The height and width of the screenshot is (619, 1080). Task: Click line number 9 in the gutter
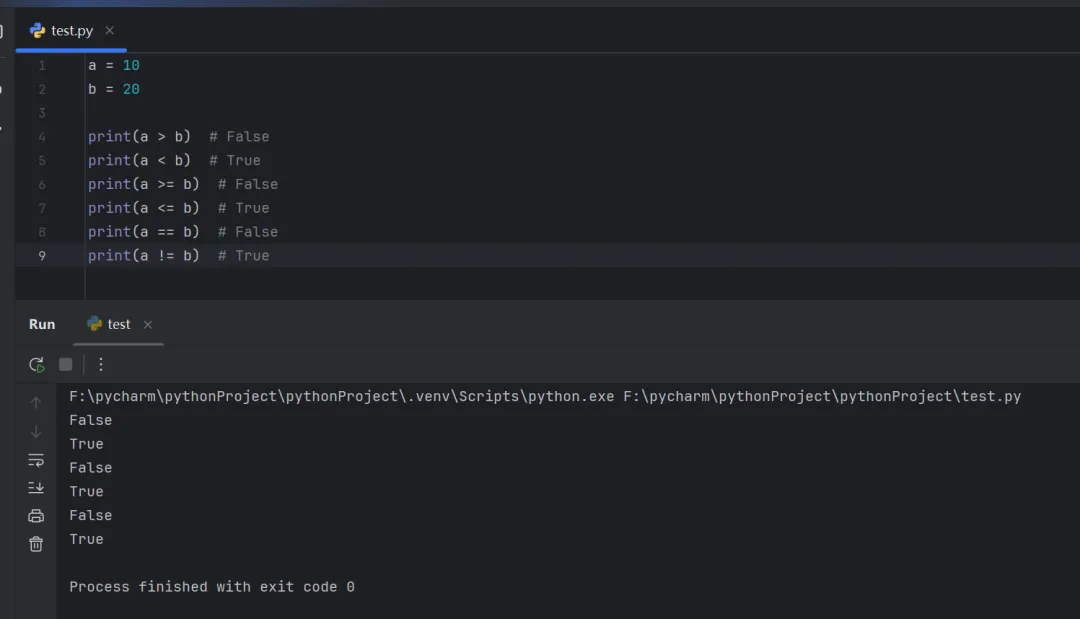pyautogui.click(x=42, y=256)
